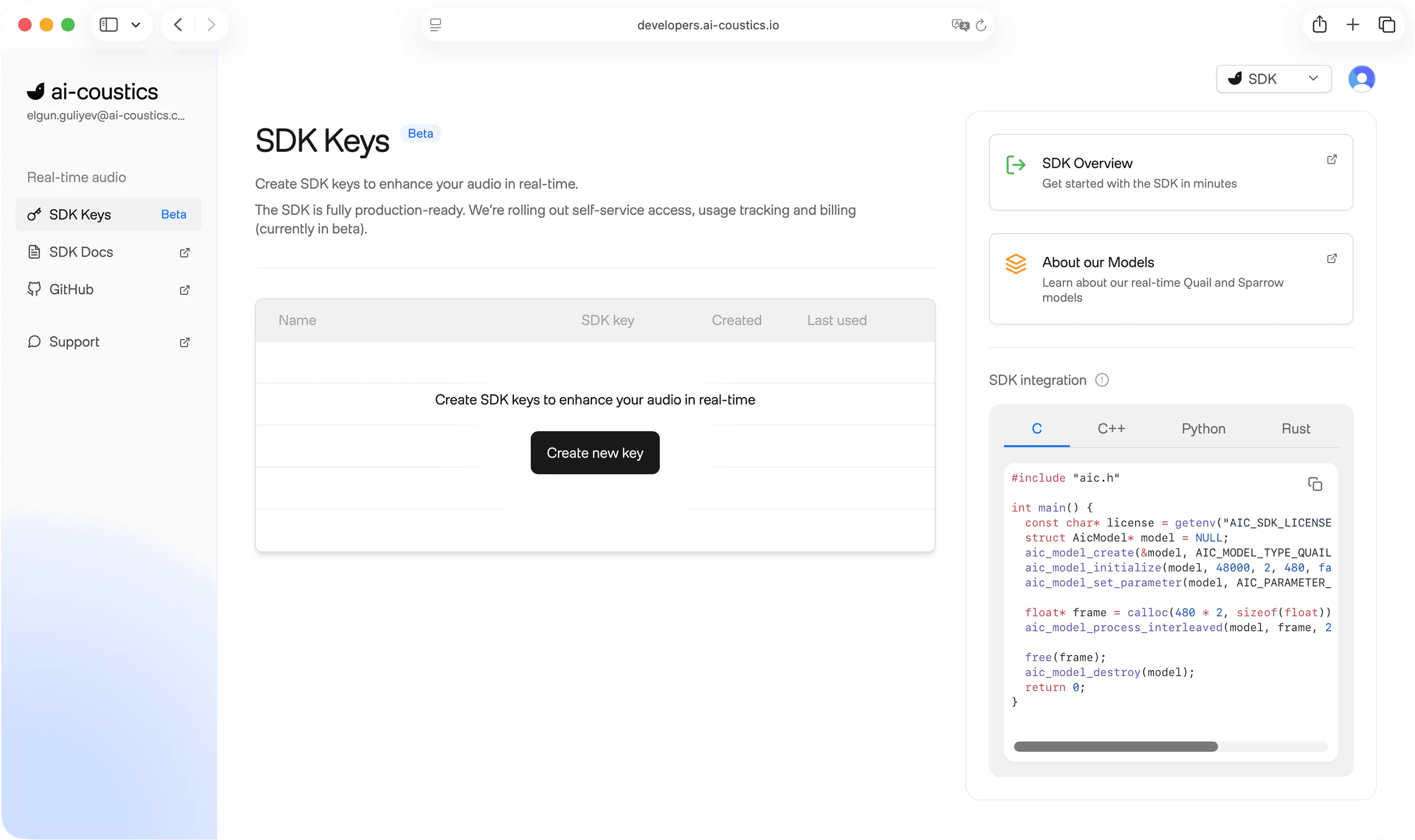Open the SDK Overview card
This screenshot has width=1415, height=840.
tap(1171, 172)
